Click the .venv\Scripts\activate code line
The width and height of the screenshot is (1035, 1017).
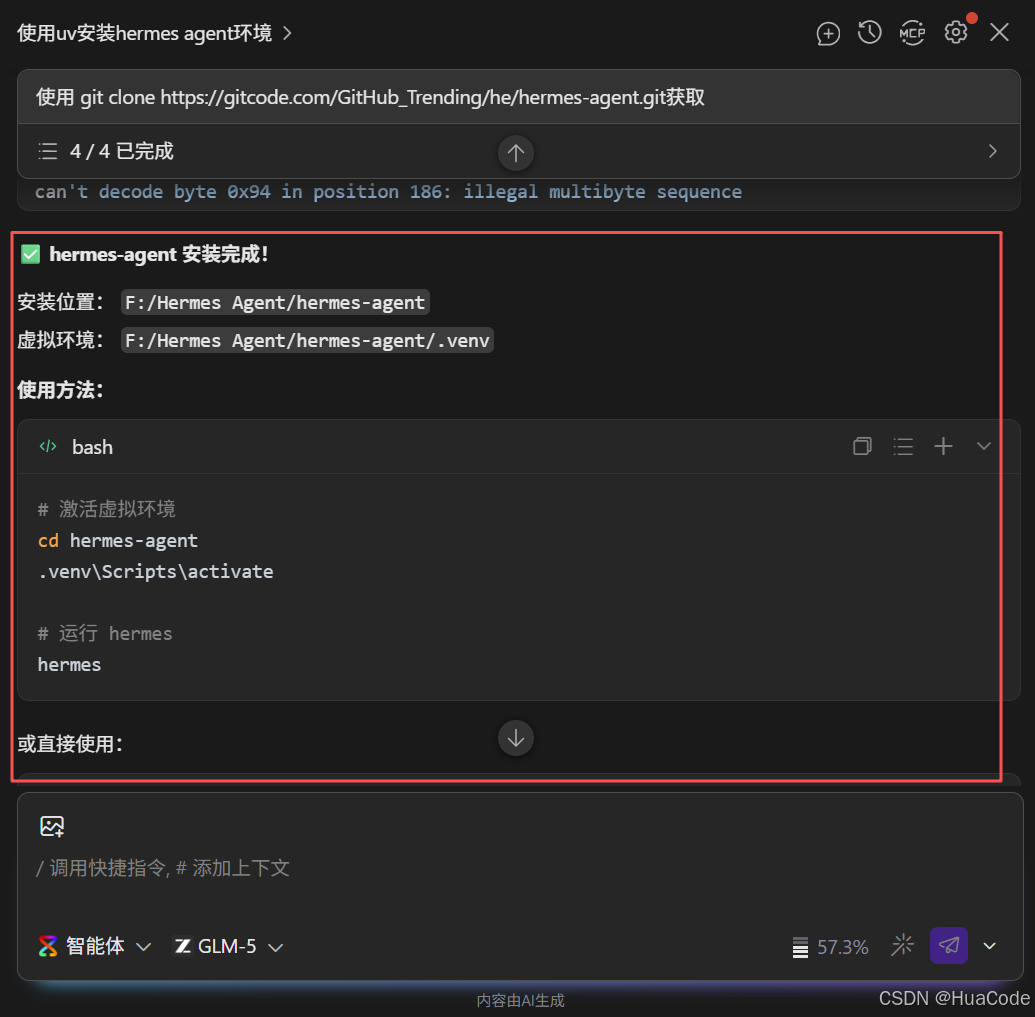155,572
